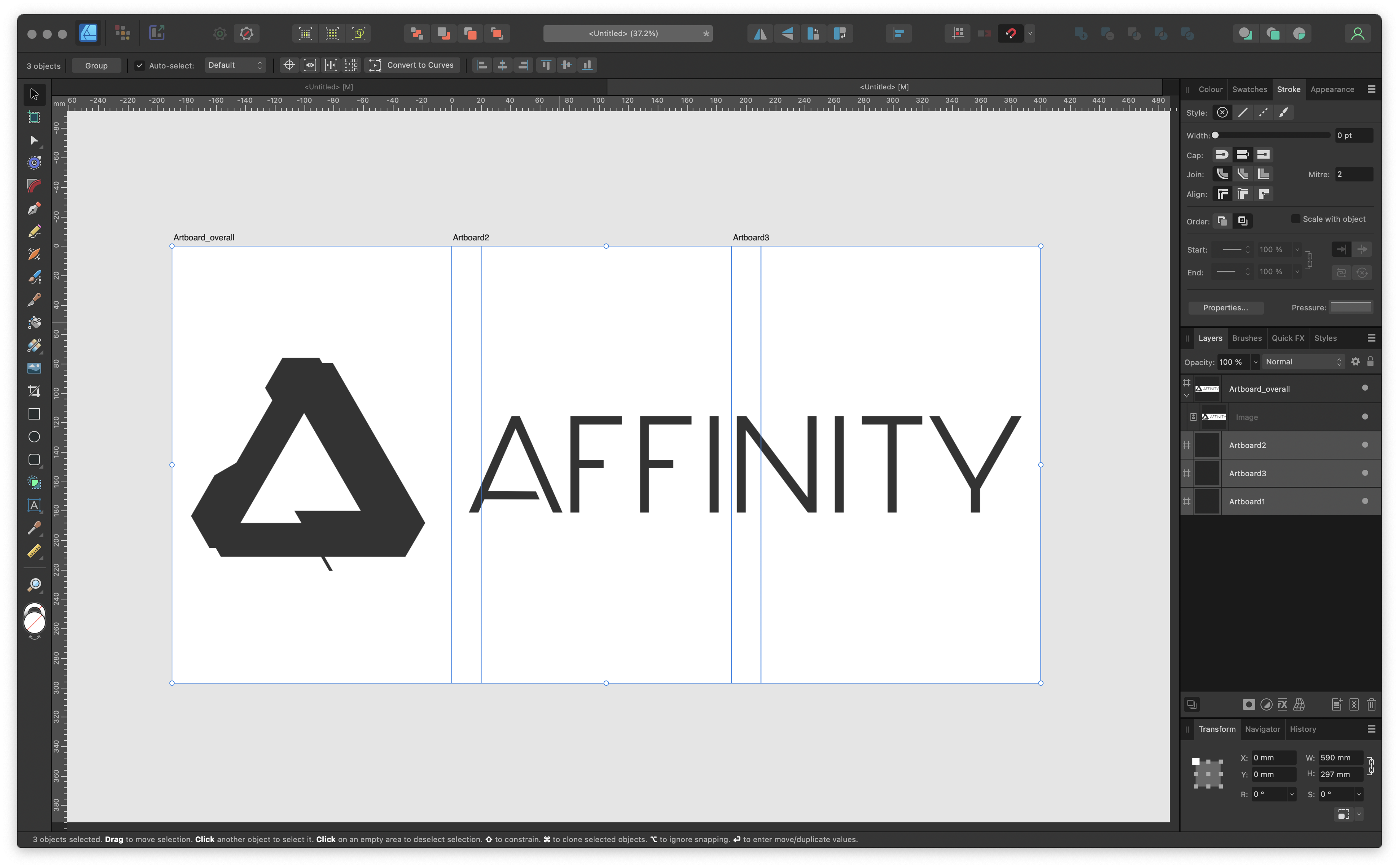Enable the Scale with object checkbox

[x=1295, y=219]
